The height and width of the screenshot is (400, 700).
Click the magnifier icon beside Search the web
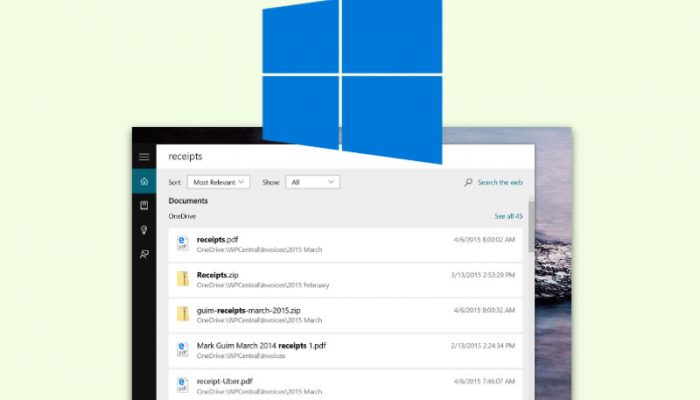tap(468, 182)
